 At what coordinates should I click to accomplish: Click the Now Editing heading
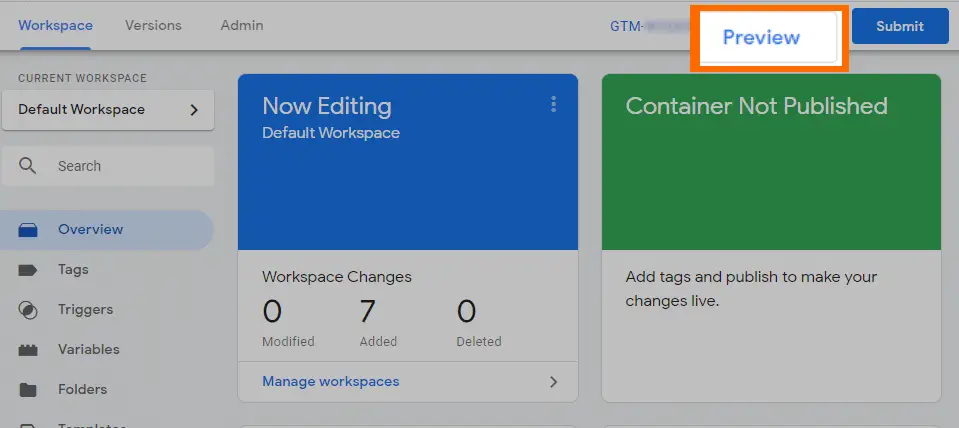(x=327, y=106)
